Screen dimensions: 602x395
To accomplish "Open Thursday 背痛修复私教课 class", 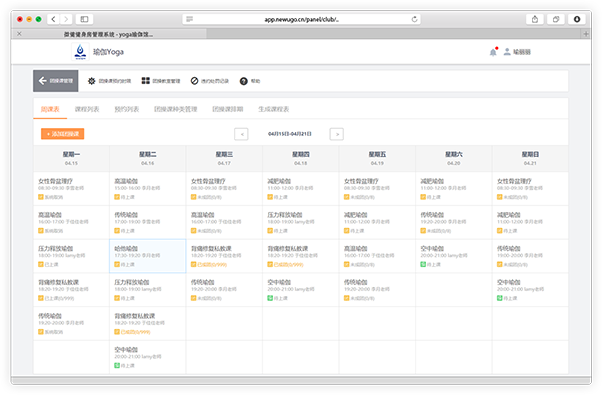I will tap(301, 256).
